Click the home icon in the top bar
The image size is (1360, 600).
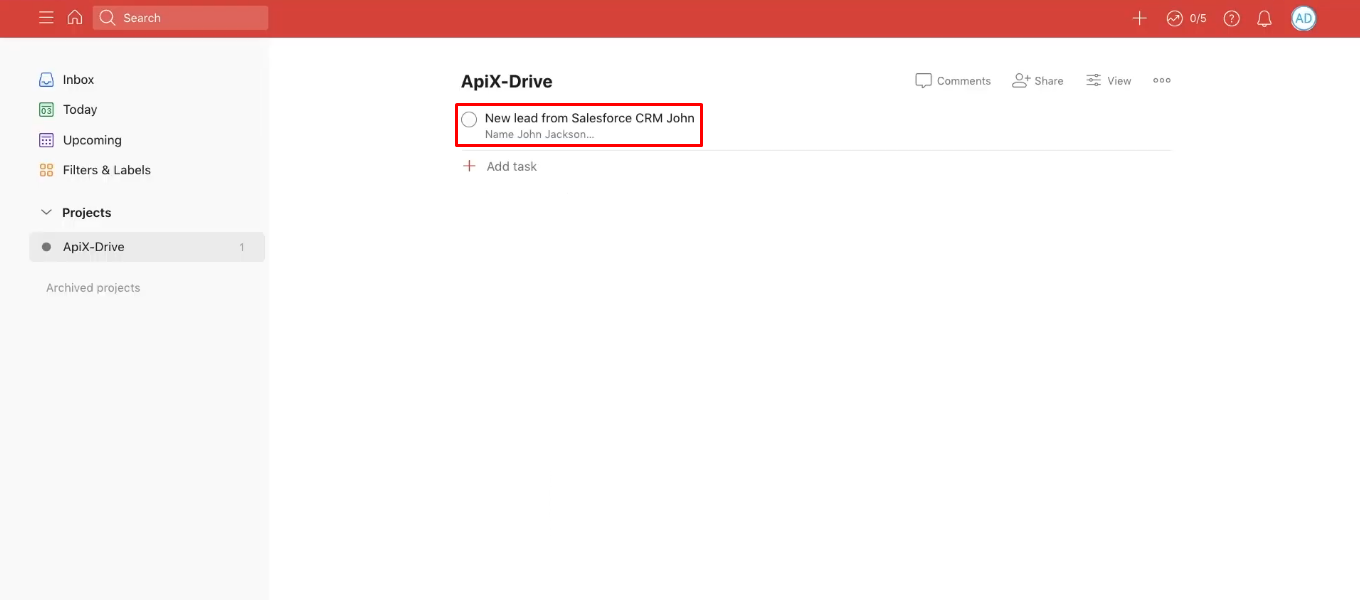[74, 17]
